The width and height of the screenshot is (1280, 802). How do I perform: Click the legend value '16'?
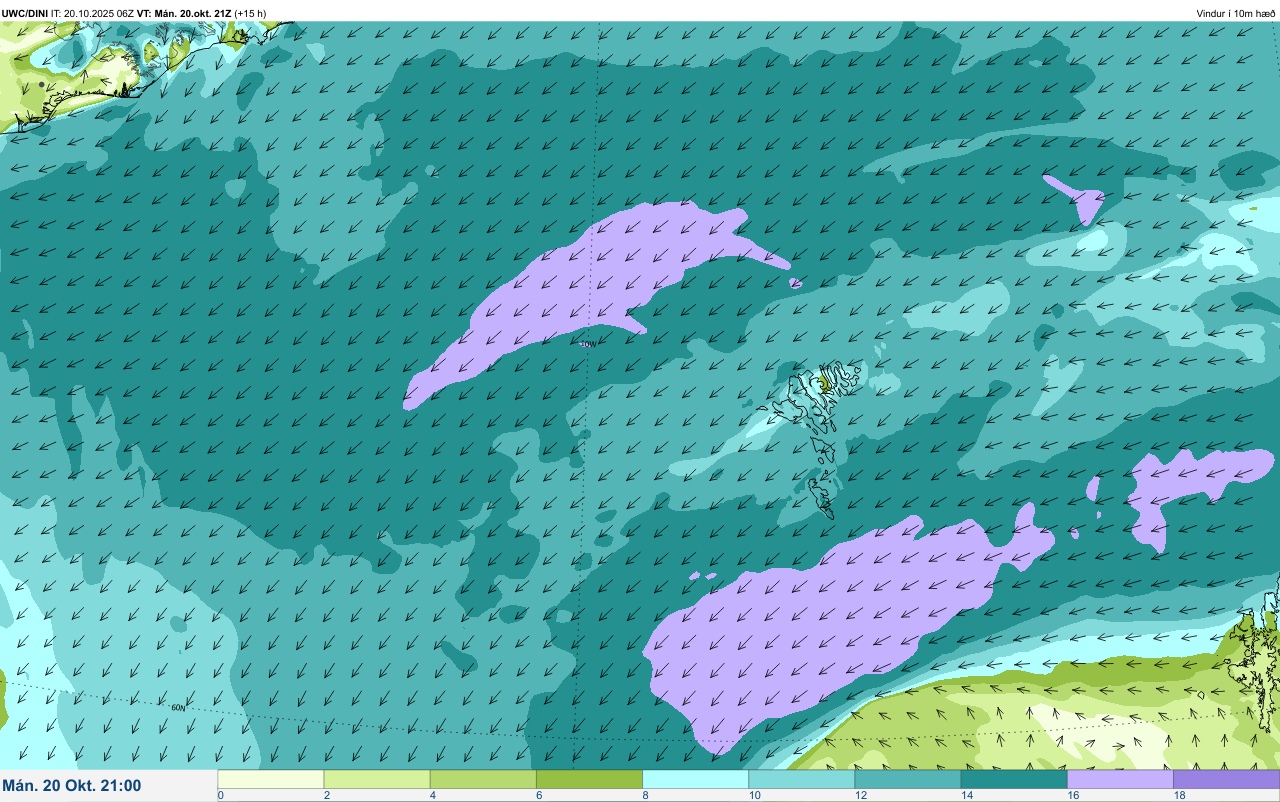(x=1072, y=795)
